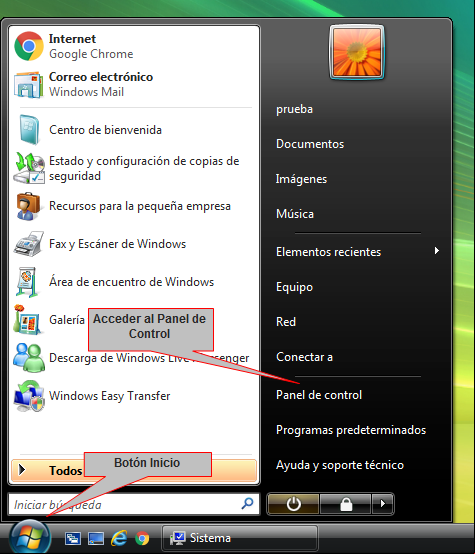Expand Todos los programas list
This screenshot has width=475, height=554.
coord(134,471)
